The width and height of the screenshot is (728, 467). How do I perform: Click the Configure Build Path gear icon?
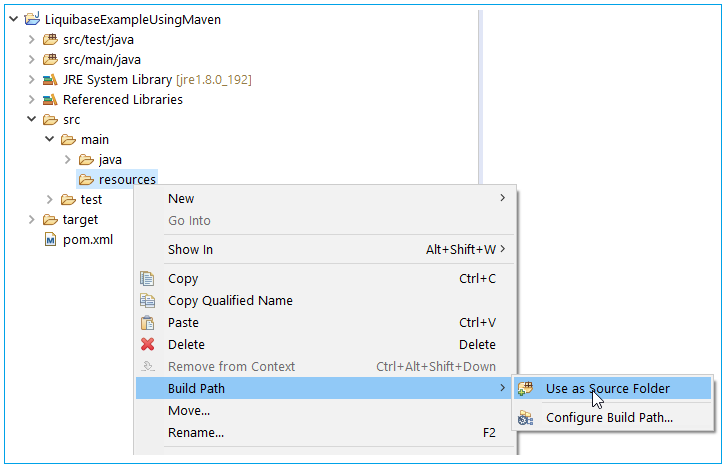click(526, 418)
